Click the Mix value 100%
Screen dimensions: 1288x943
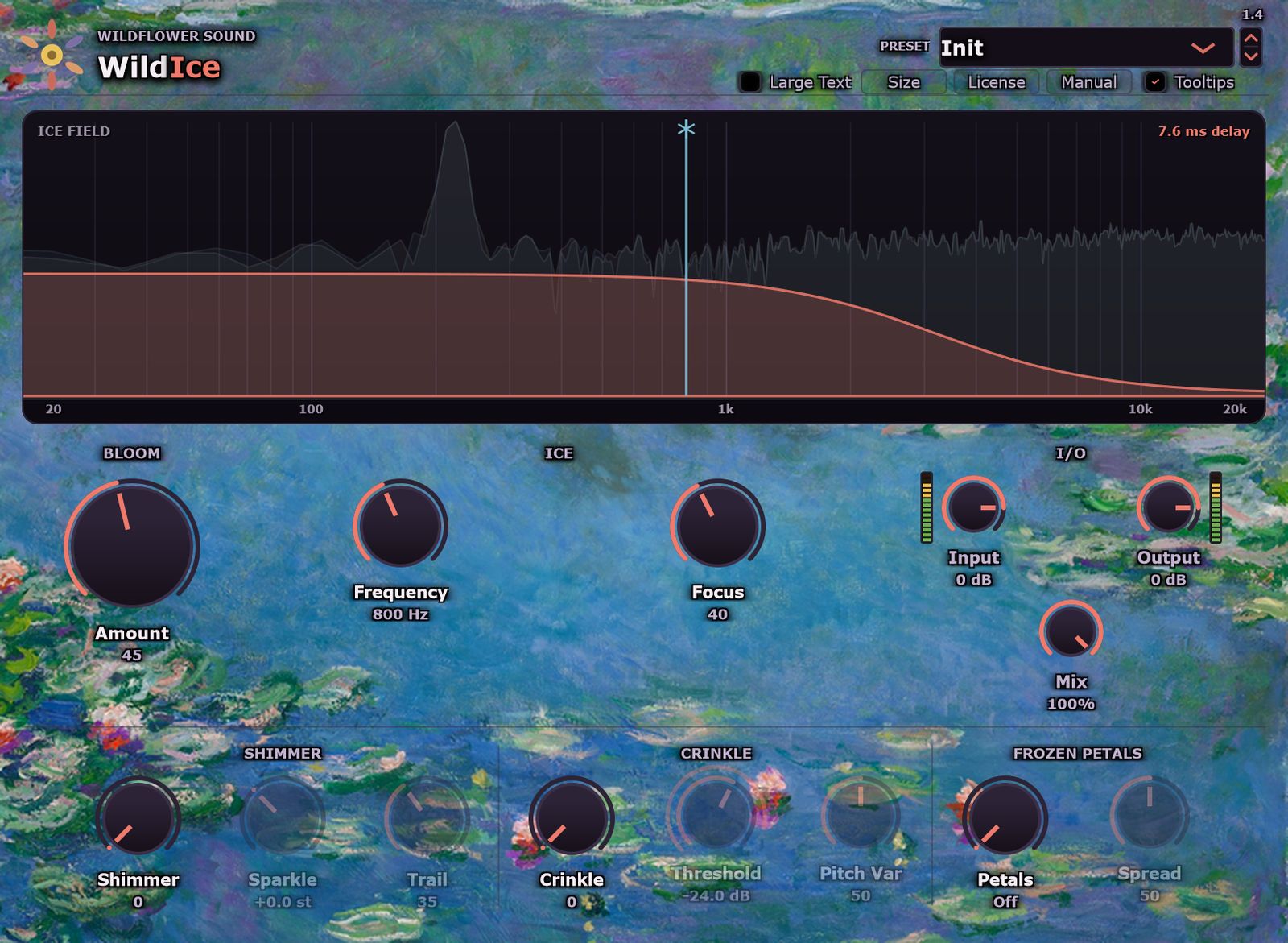(x=1071, y=704)
